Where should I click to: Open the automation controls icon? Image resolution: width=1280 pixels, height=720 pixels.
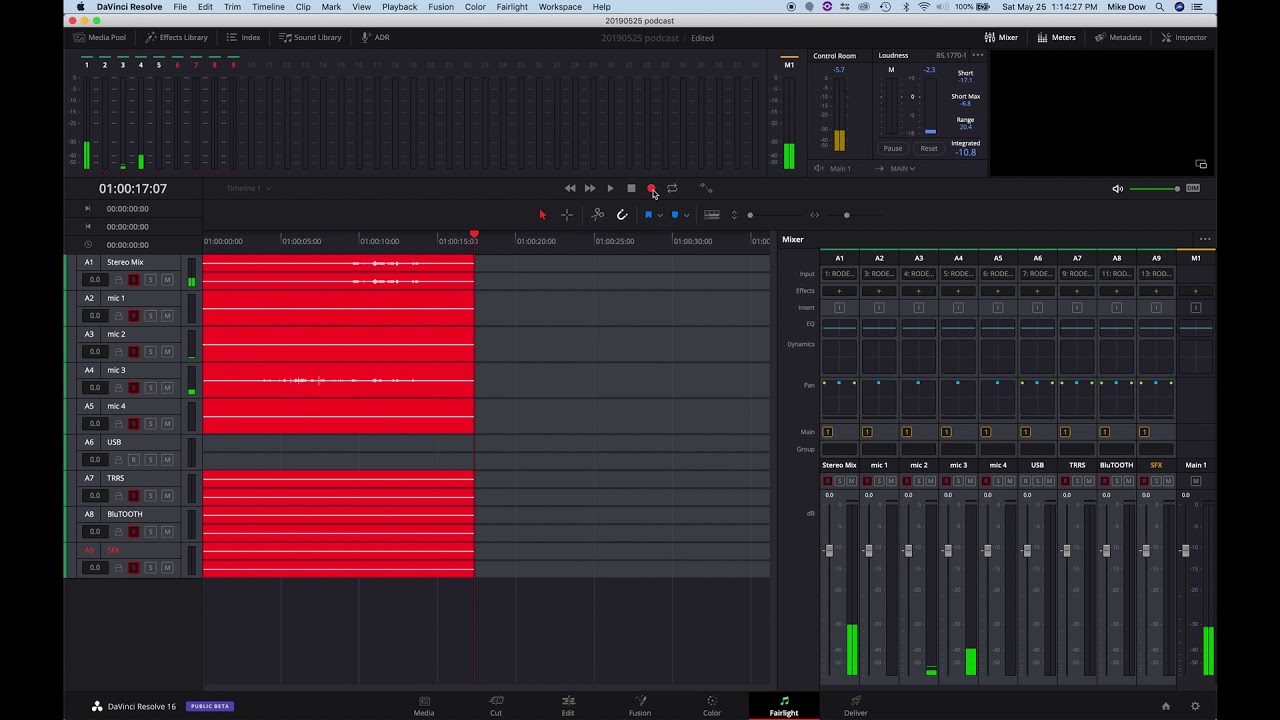(705, 188)
